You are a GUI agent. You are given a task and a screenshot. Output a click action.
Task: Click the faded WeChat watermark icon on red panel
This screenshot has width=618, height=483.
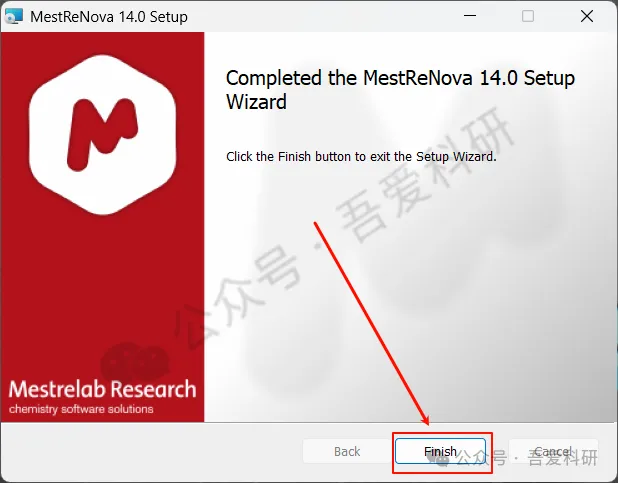pyautogui.click(x=134, y=362)
